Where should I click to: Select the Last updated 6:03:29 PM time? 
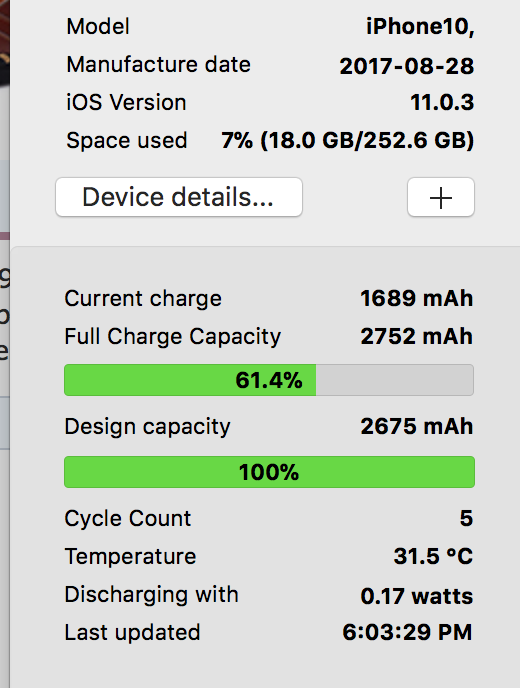tap(407, 633)
